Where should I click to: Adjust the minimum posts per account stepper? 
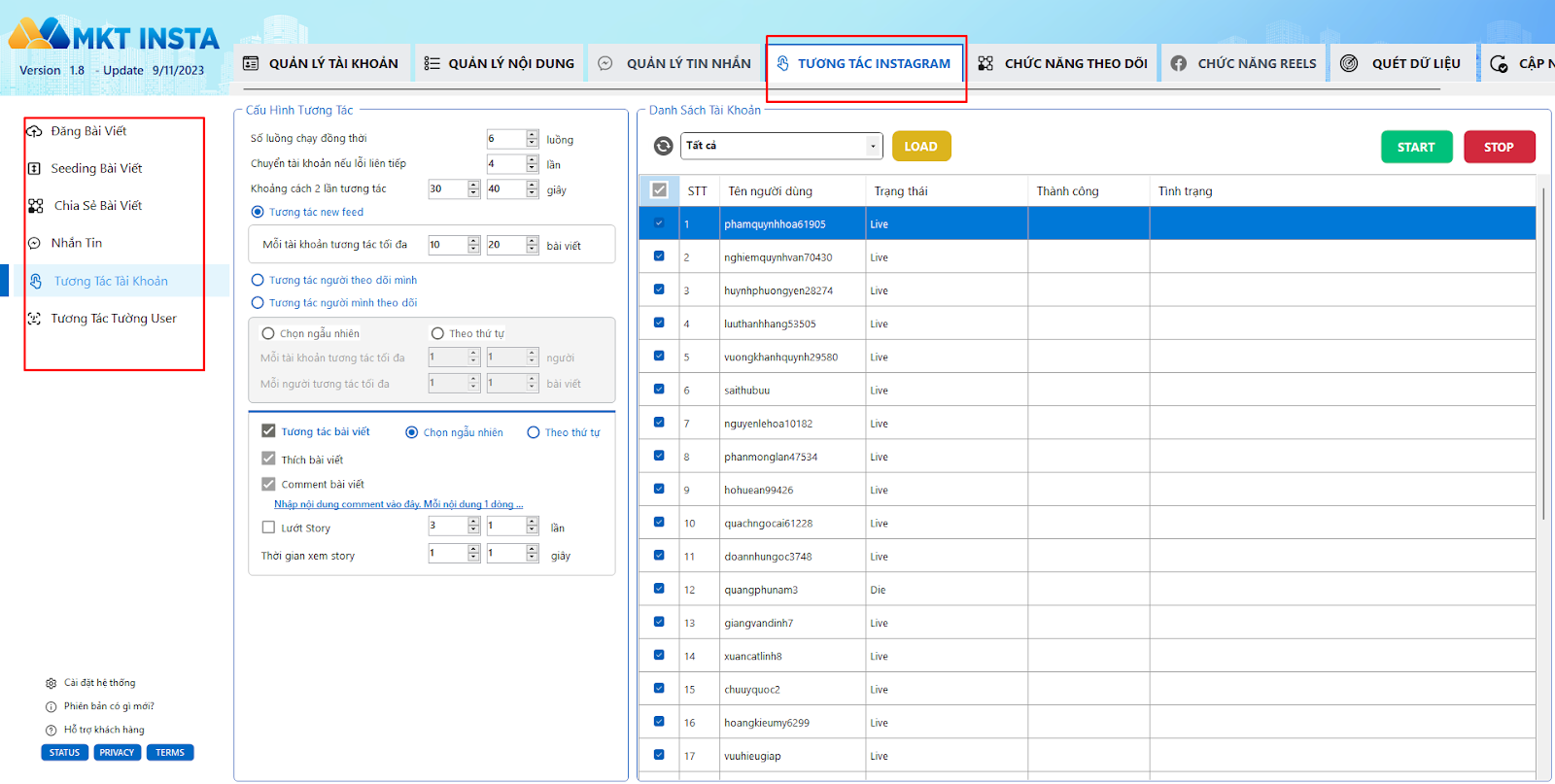tap(473, 245)
